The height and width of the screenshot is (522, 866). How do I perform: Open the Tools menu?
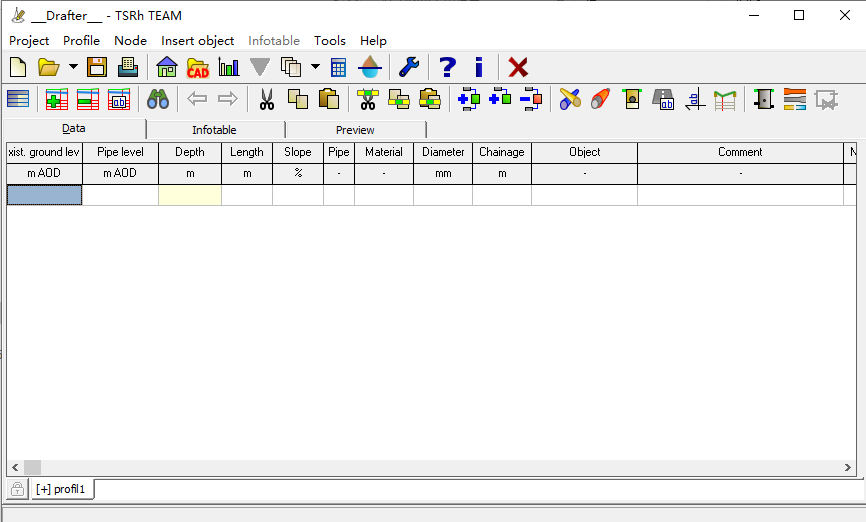(330, 41)
